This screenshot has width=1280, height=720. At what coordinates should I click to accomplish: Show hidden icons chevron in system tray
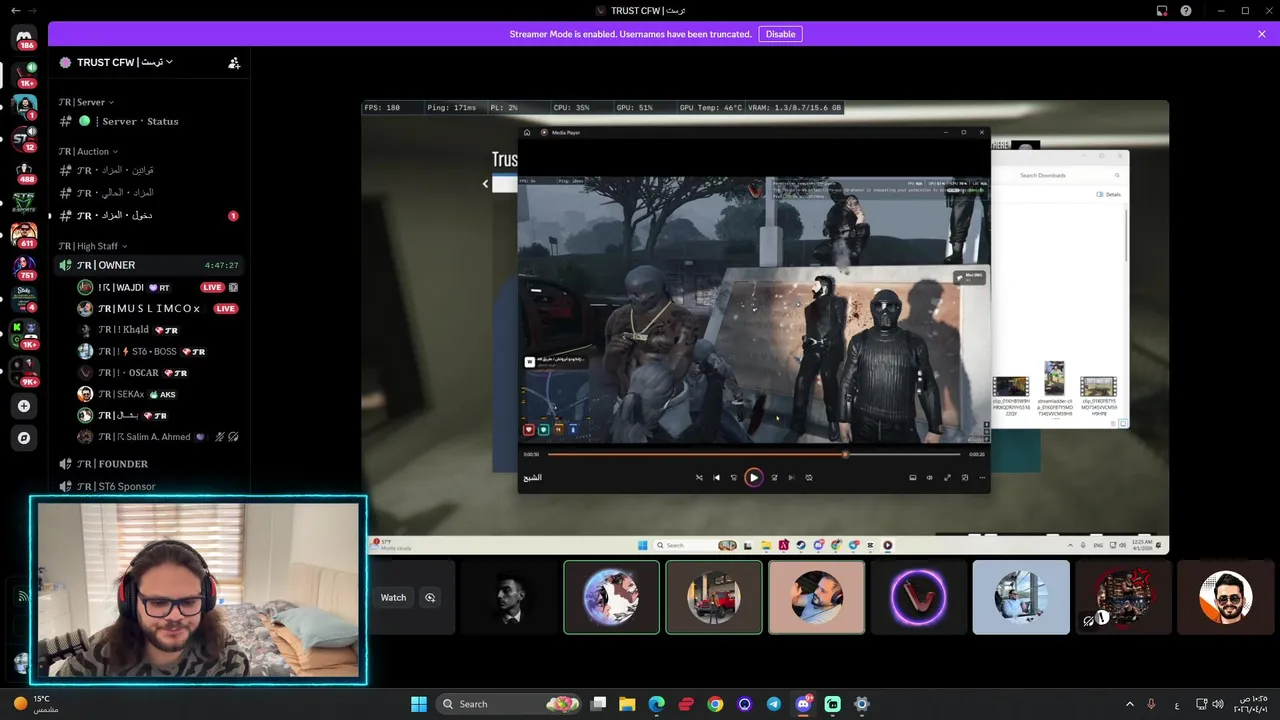click(x=1130, y=704)
